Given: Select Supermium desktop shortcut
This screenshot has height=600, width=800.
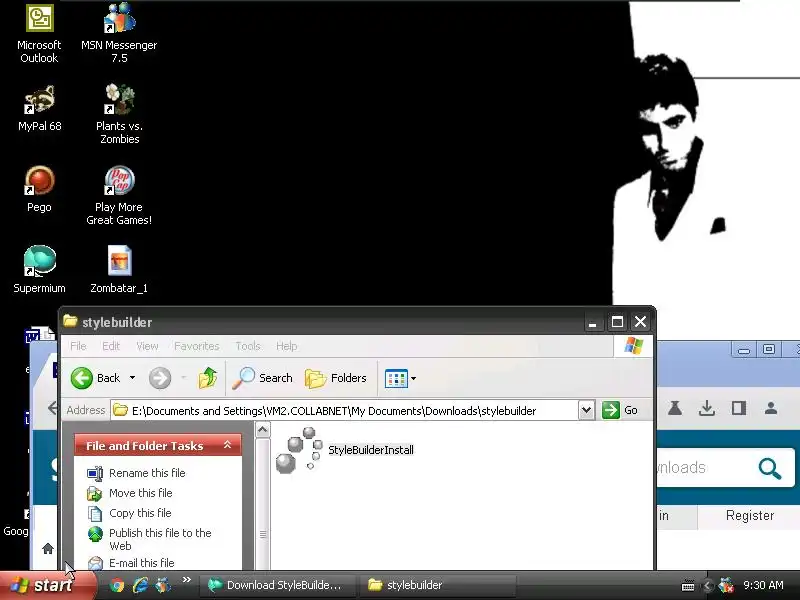Looking at the screenshot, I should [x=39, y=269].
